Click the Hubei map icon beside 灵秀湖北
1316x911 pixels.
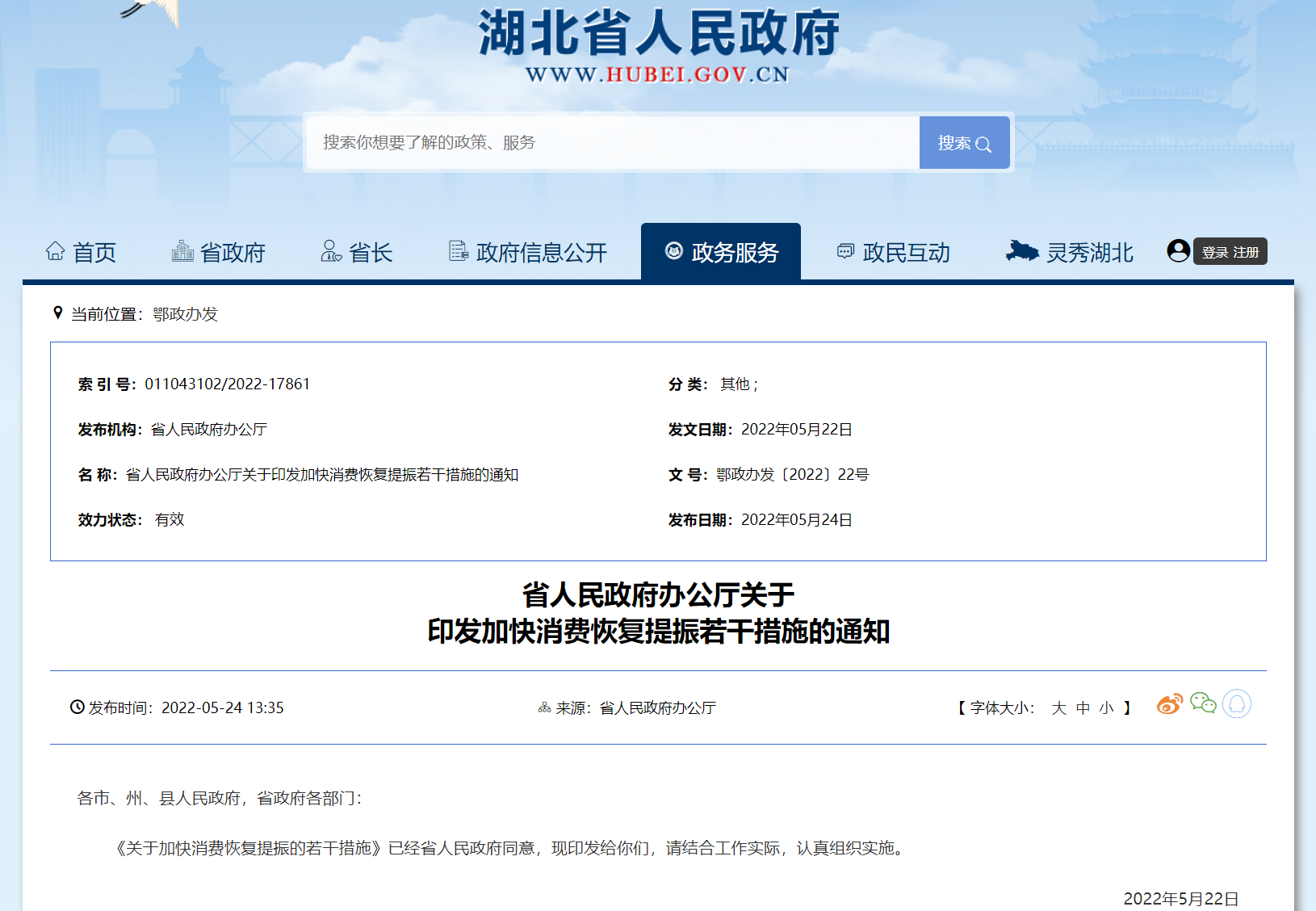tap(1021, 251)
